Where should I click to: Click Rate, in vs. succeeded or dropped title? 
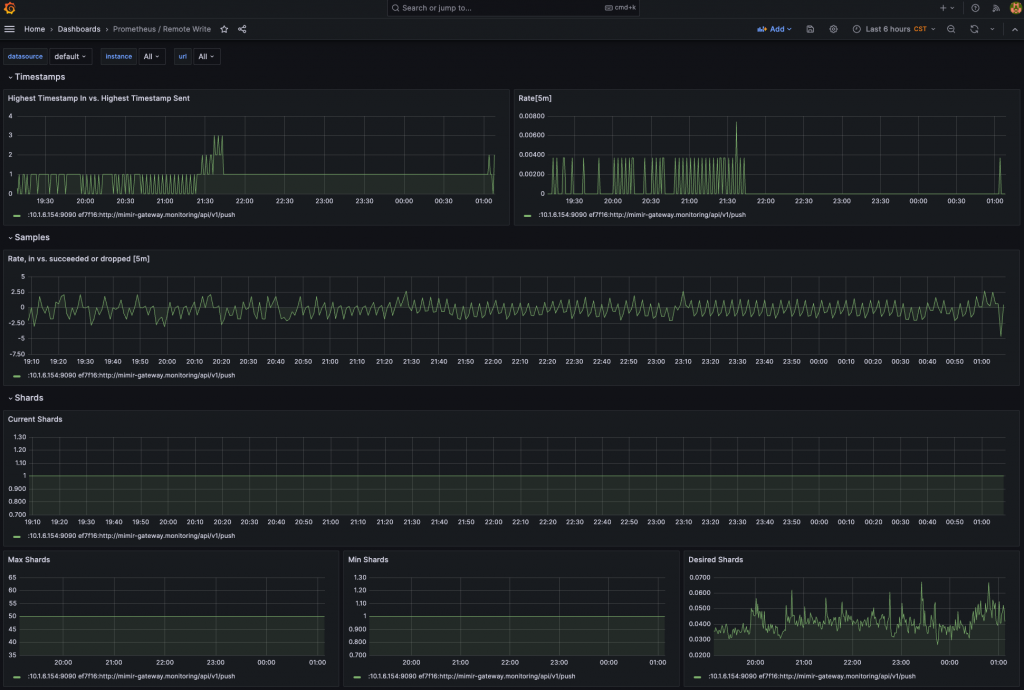click(78, 259)
